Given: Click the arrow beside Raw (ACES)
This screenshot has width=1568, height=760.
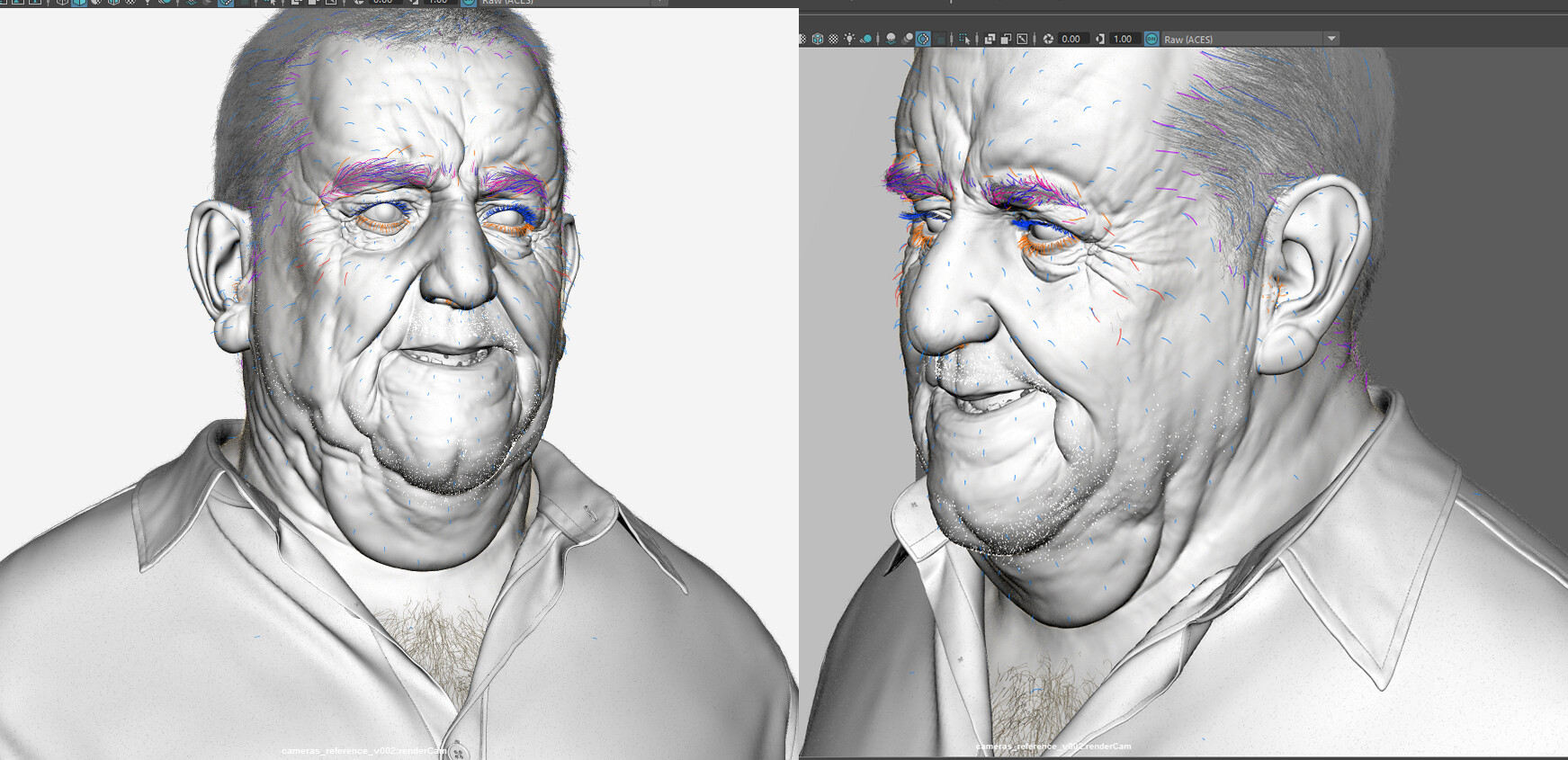Looking at the screenshot, I should click(x=1331, y=39).
